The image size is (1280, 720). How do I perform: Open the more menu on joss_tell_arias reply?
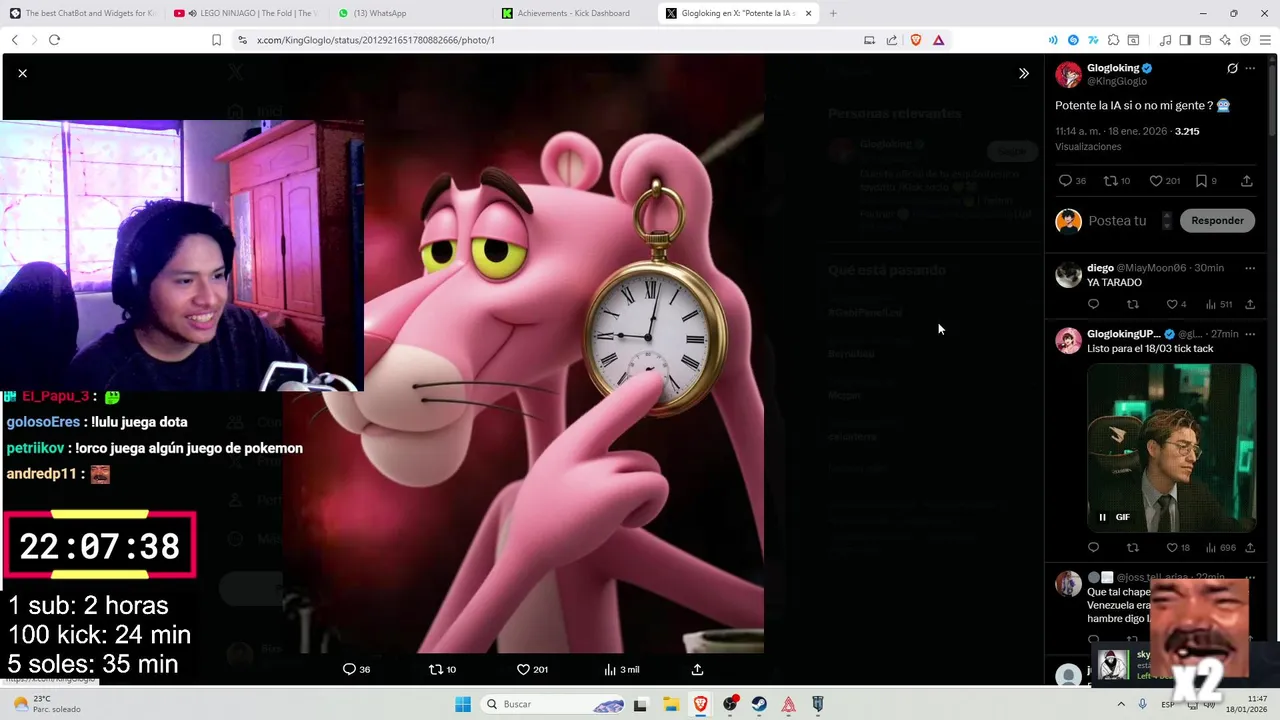[x=1250, y=577]
